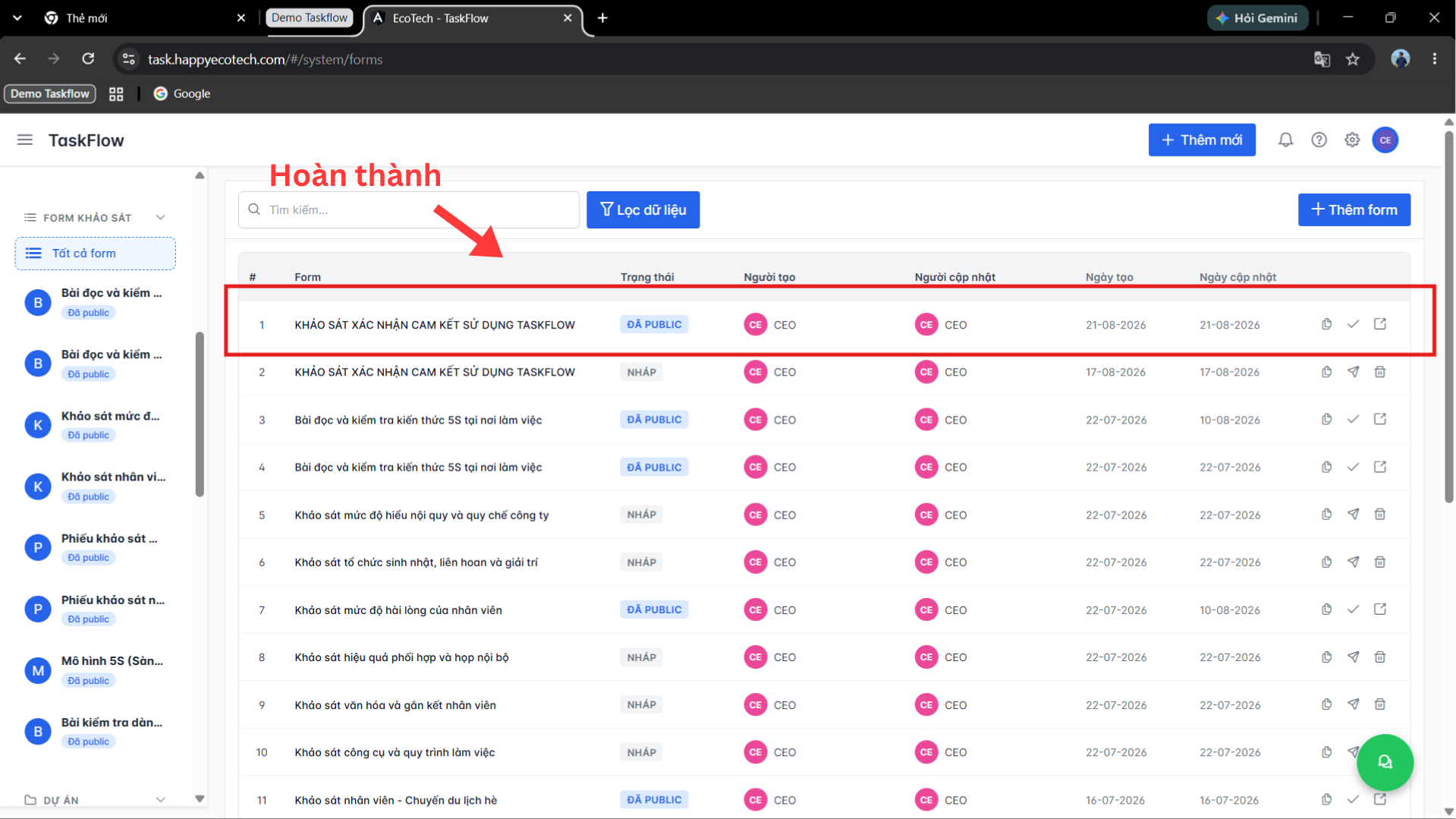Click the Lọc dữ liệu filter button
Screen dimensions: 1456x819
[643, 209]
